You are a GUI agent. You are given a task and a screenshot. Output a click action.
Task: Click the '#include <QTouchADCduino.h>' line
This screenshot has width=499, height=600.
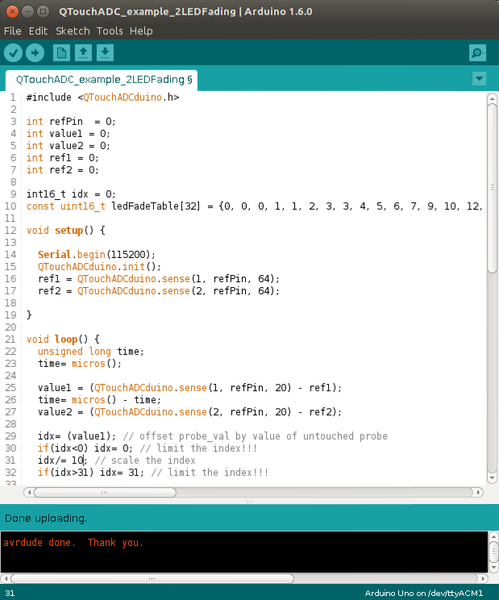point(103,97)
